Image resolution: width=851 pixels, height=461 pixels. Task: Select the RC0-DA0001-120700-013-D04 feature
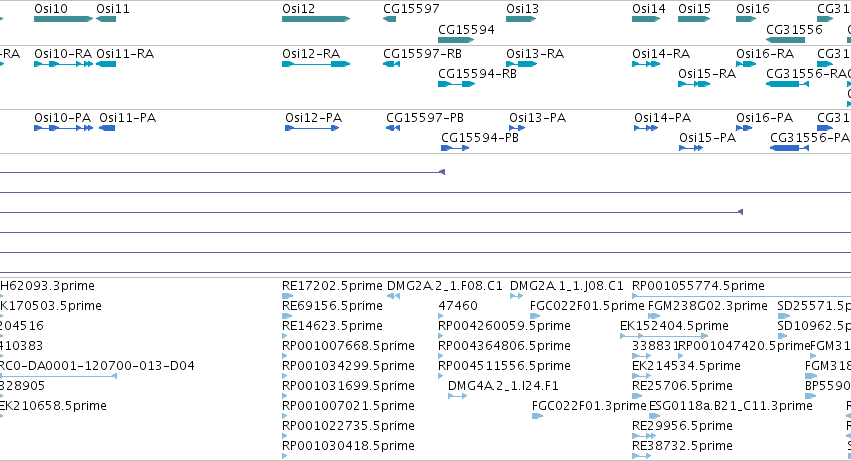(58, 376)
